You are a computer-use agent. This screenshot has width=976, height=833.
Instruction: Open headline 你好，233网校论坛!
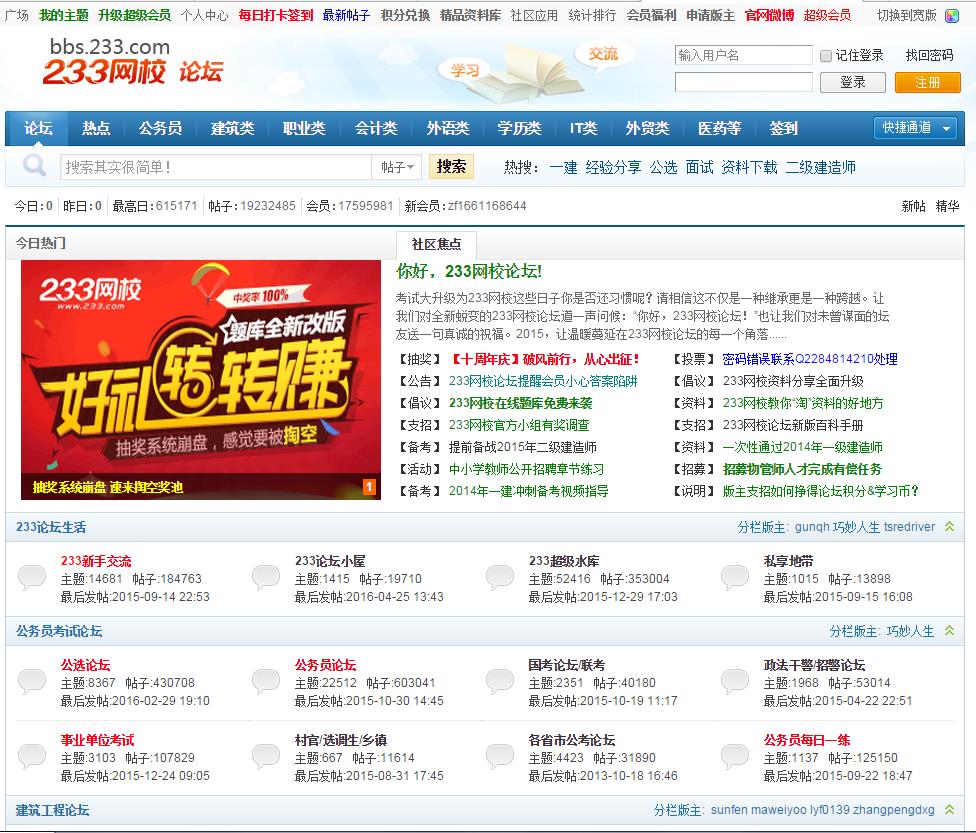tap(469, 271)
